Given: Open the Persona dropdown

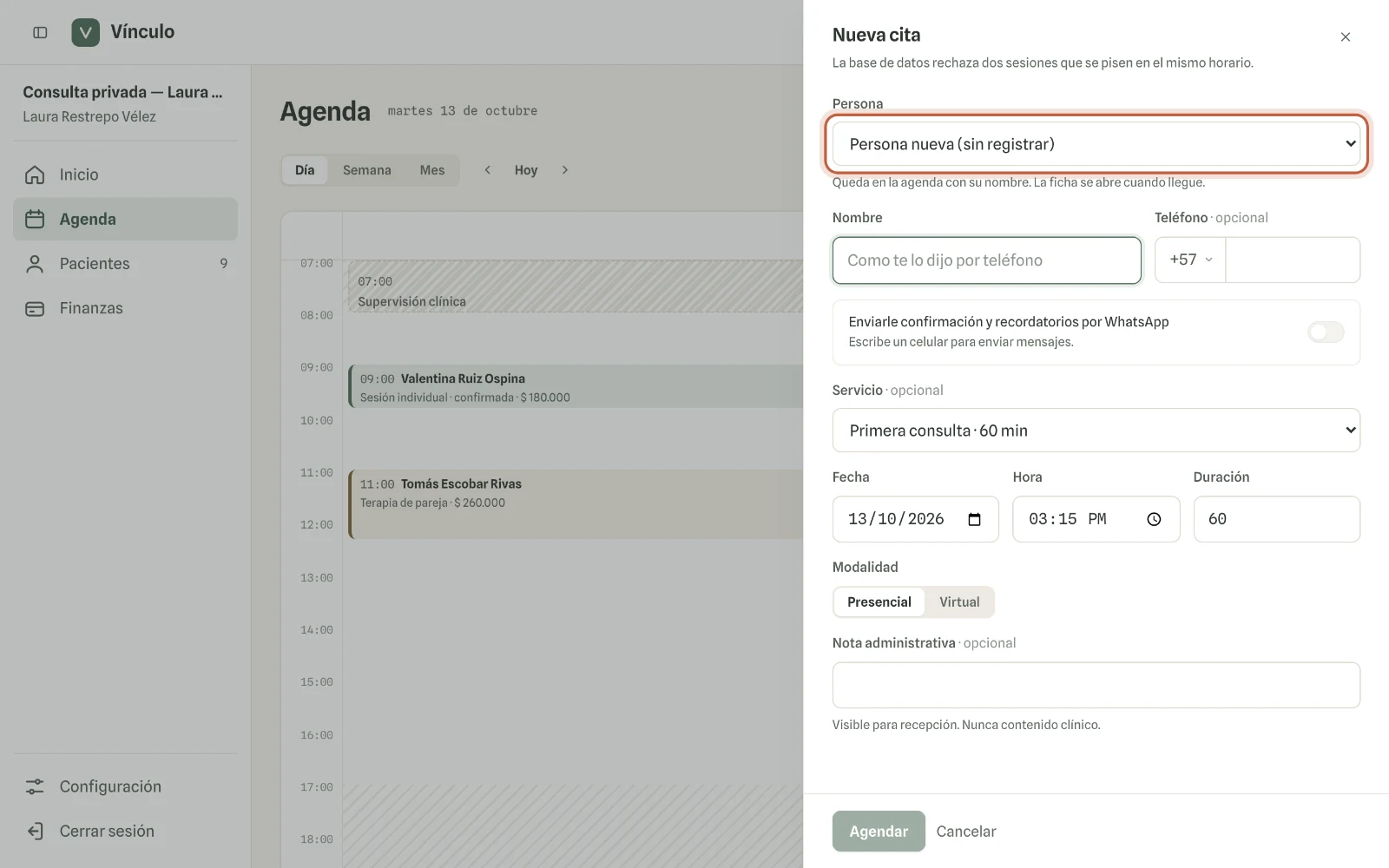Looking at the screenshot, I should coord(1096,144).
